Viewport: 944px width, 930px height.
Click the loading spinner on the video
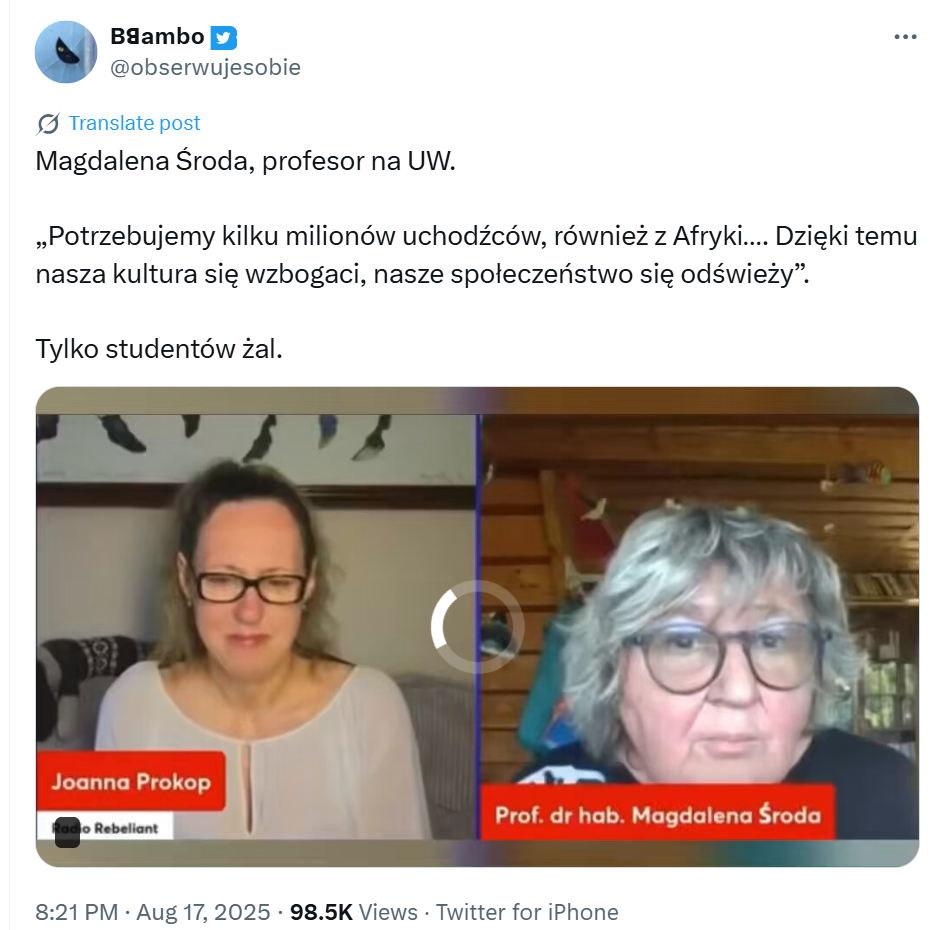click(477, 627)
